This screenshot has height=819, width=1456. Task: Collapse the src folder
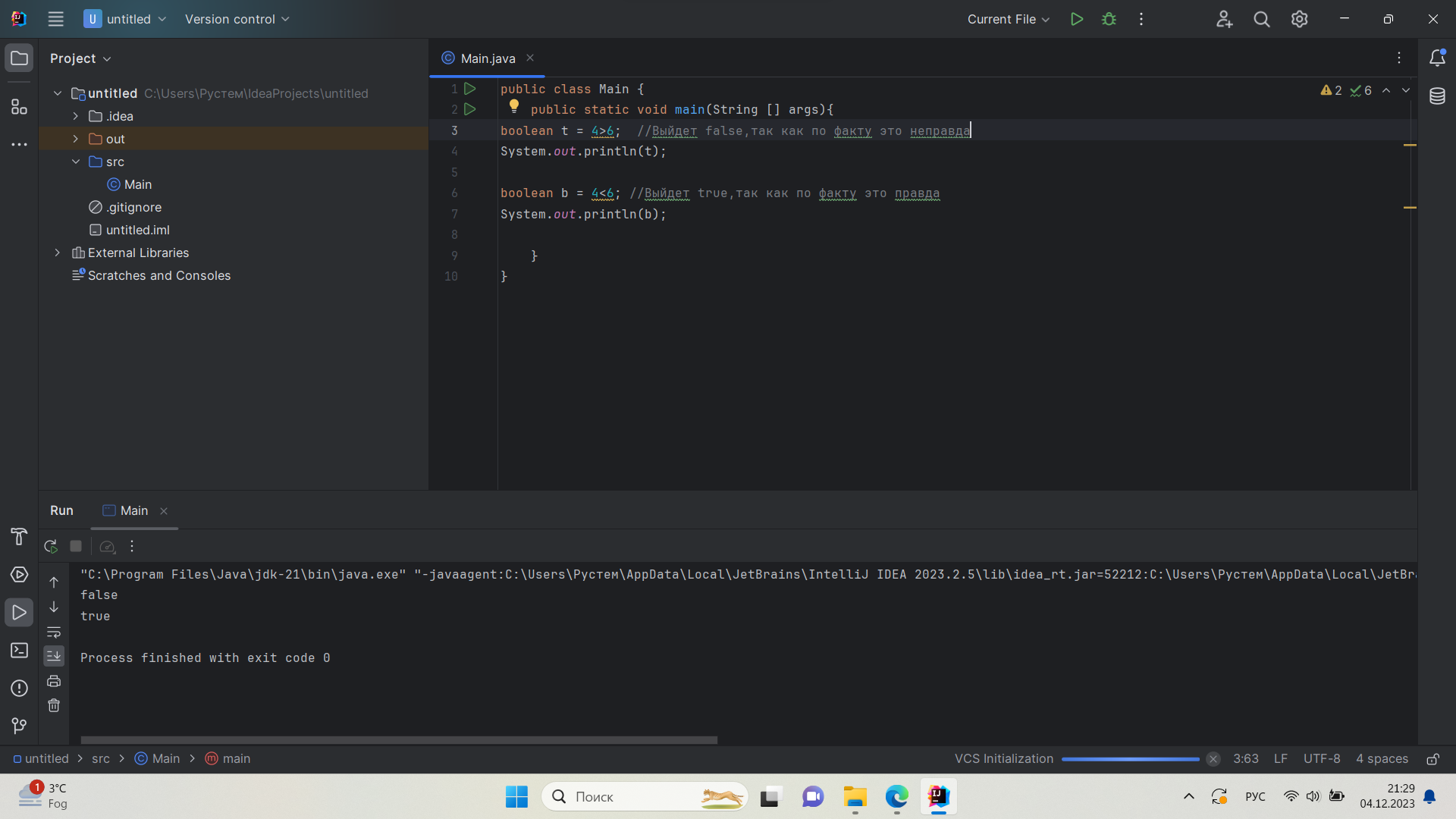point(76,162)
